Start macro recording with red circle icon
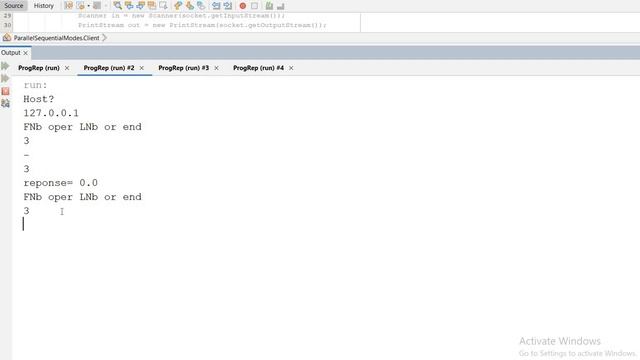The image size is (640, 360). (x=243, y=6)
